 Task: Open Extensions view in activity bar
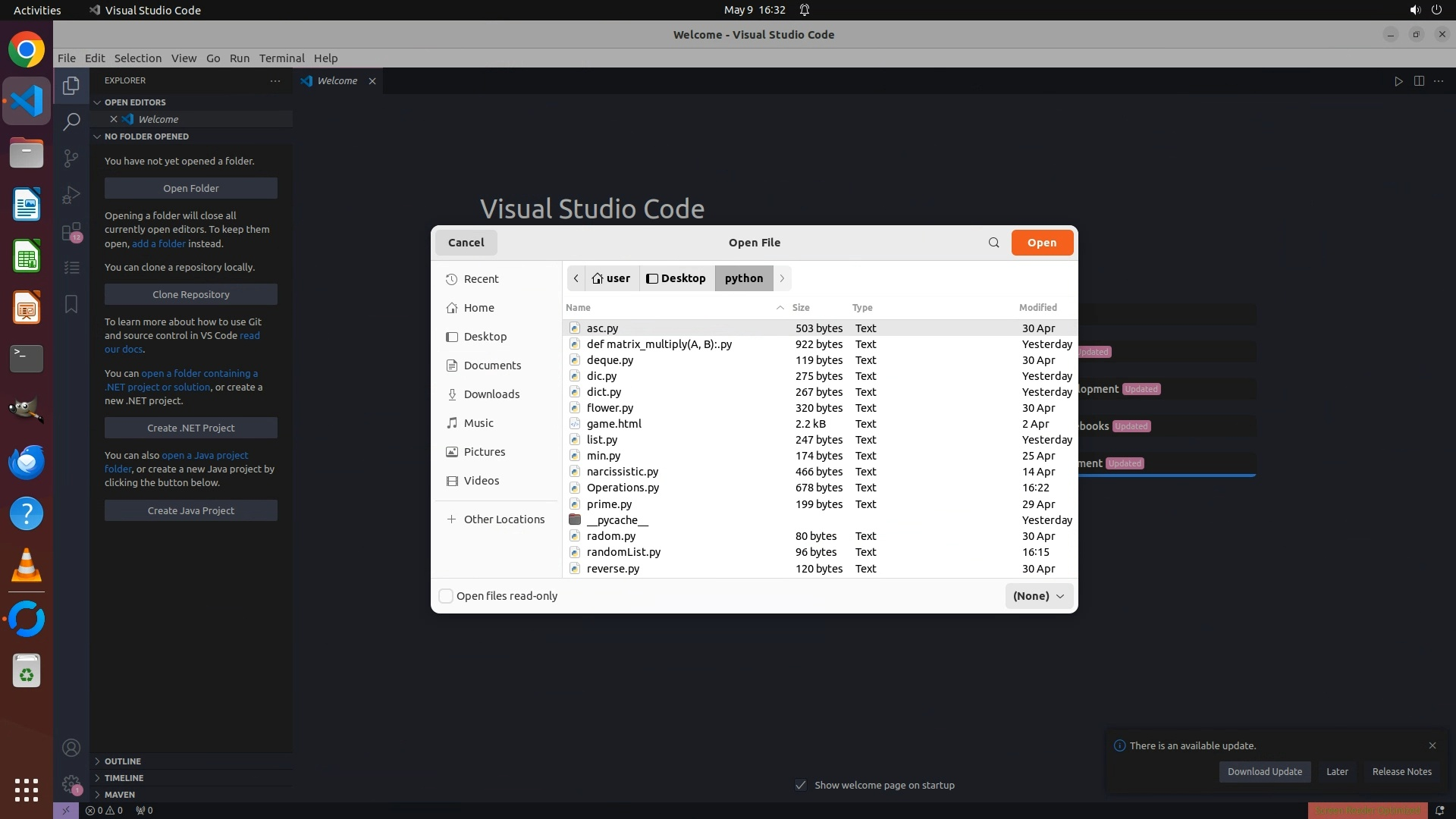click(x=71, y=231)
